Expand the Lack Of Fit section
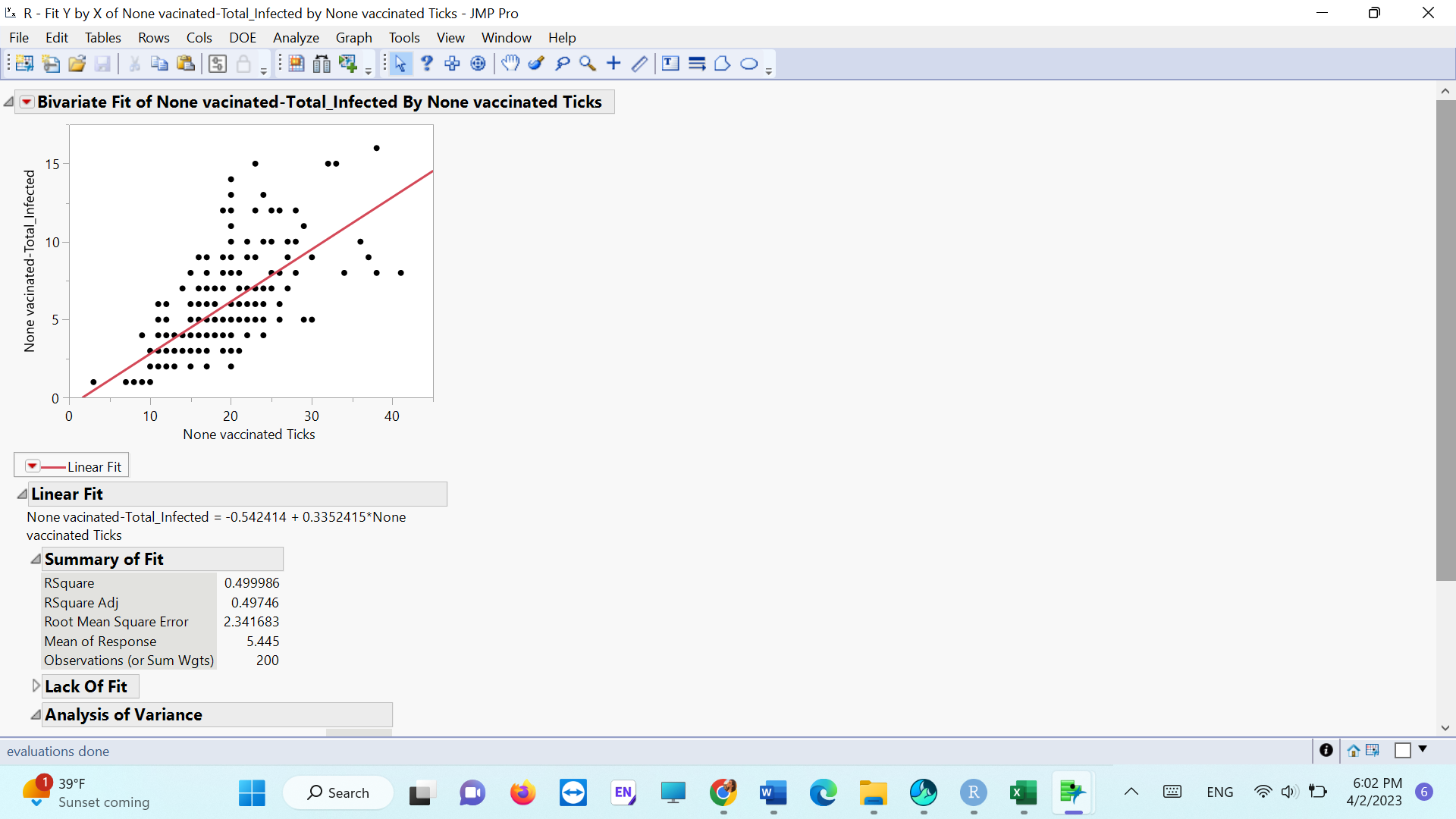This screenshot has width=1456, height=819. 35,685
